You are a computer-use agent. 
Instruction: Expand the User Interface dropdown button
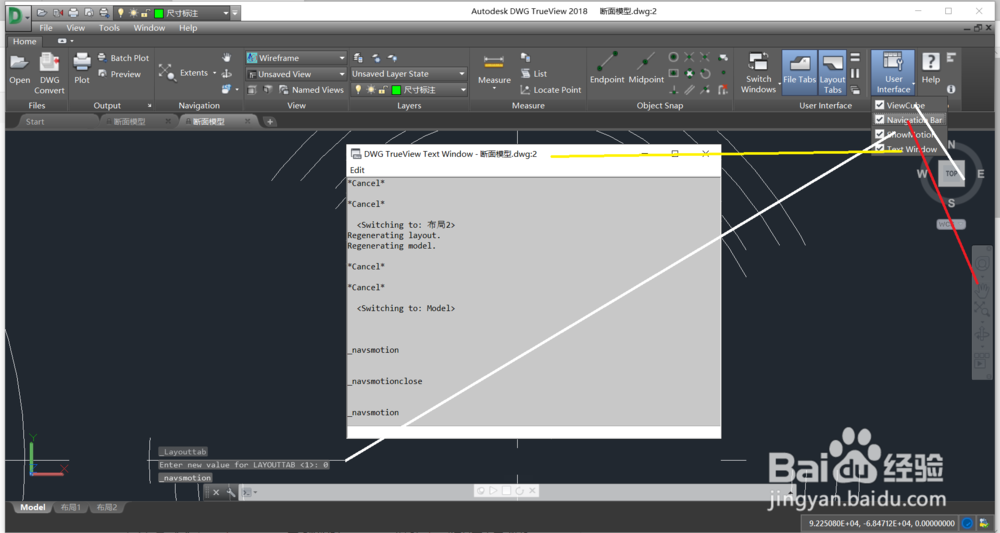click(x=893, y=73)
